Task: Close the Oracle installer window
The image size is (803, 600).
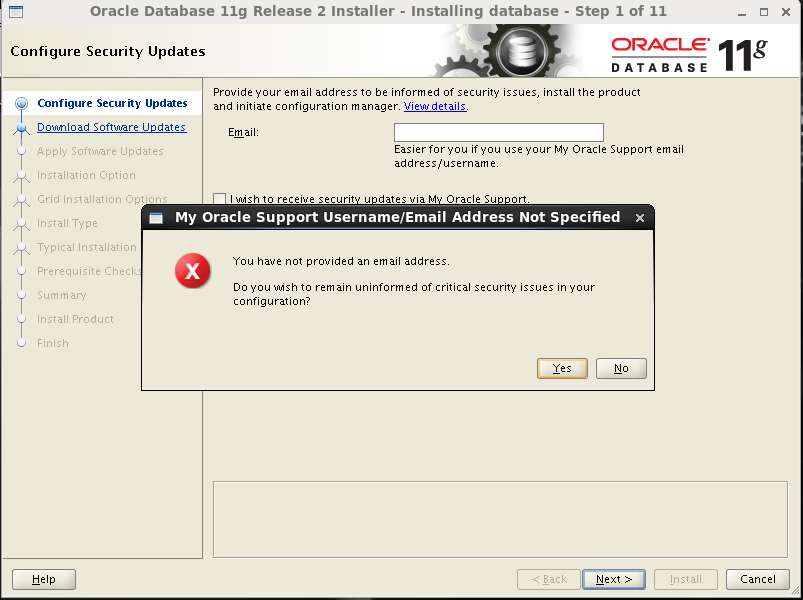Action: pos(786,12)
